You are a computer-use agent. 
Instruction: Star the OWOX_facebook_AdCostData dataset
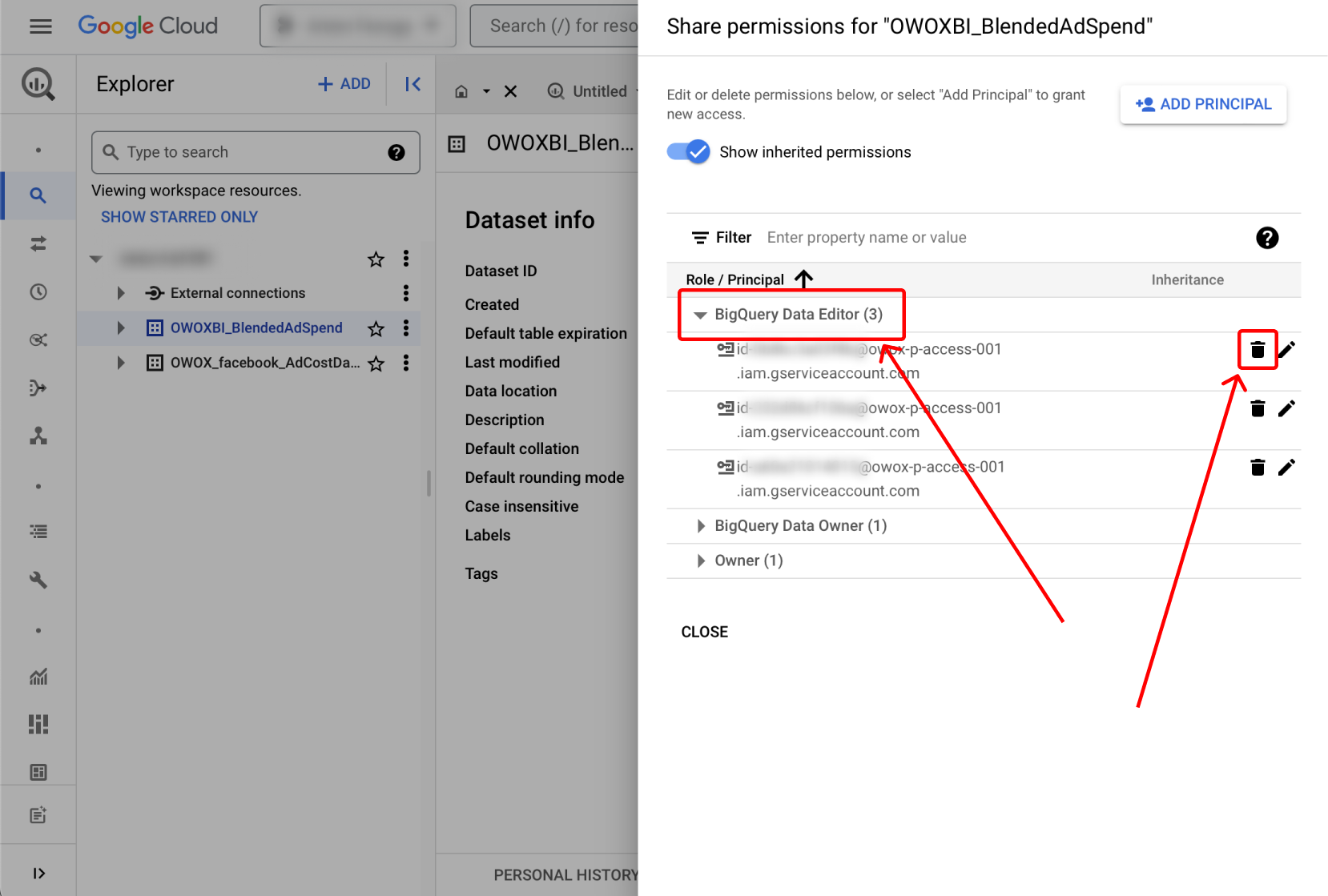tap(376, 364)
